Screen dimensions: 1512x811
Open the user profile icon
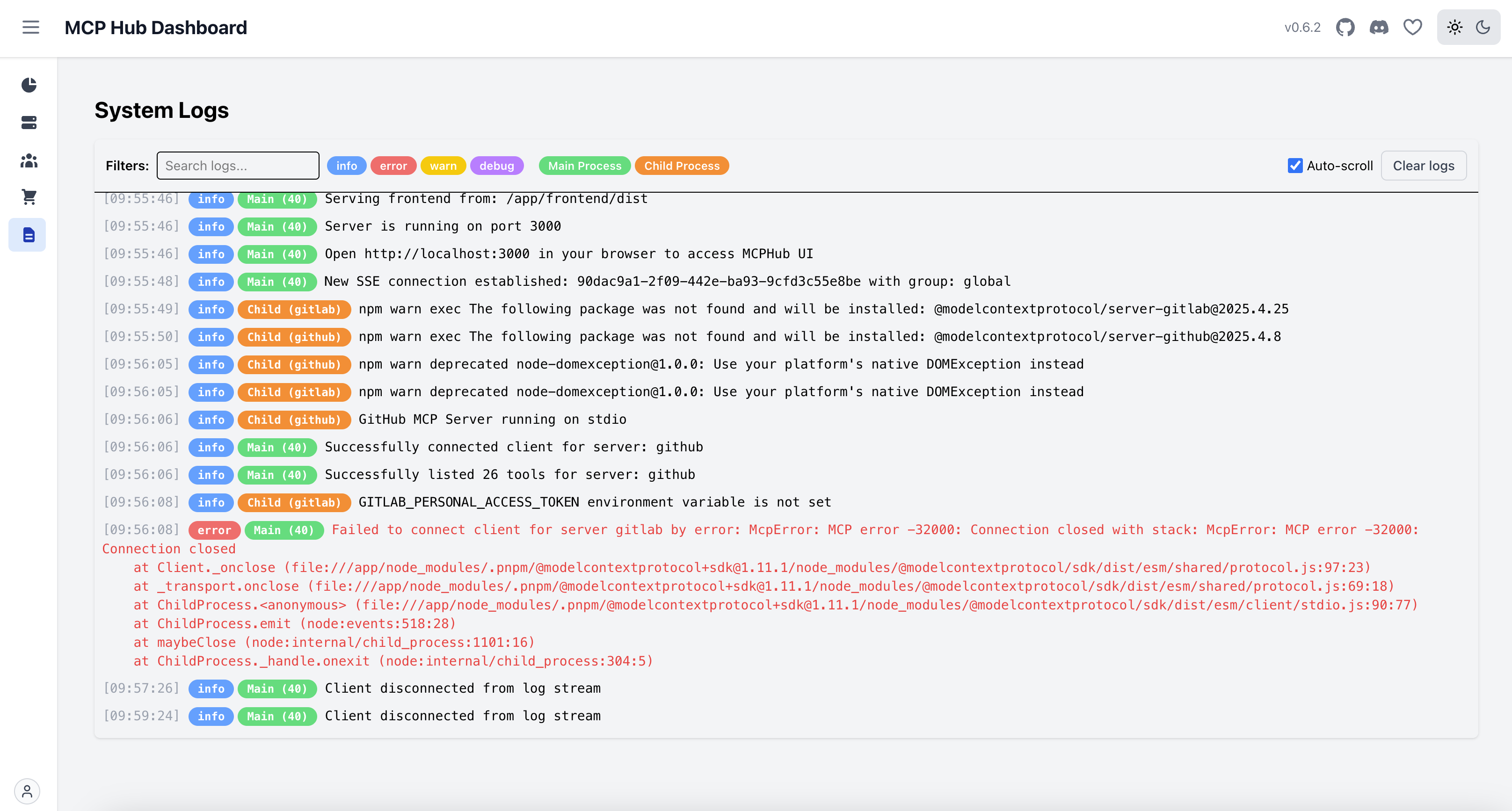click(27, 791)
